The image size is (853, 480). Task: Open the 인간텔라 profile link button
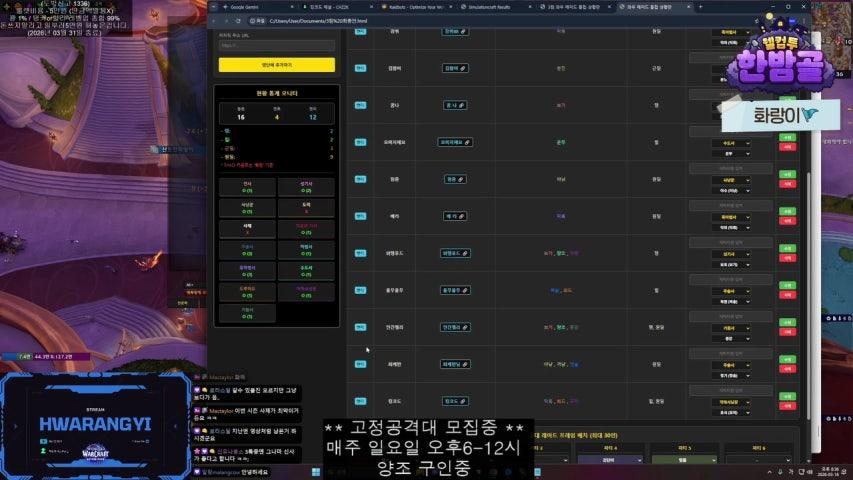(455, 327)
